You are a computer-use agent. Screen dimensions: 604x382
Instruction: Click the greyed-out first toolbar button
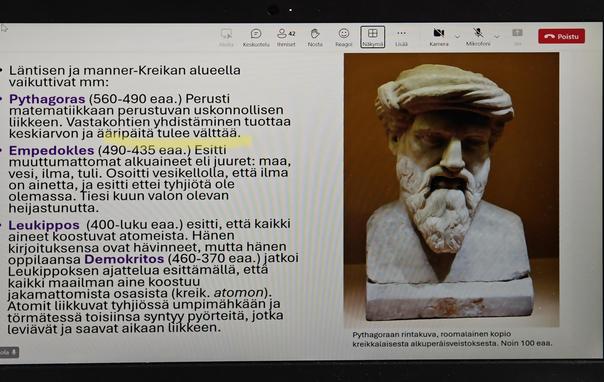[226, 38]
